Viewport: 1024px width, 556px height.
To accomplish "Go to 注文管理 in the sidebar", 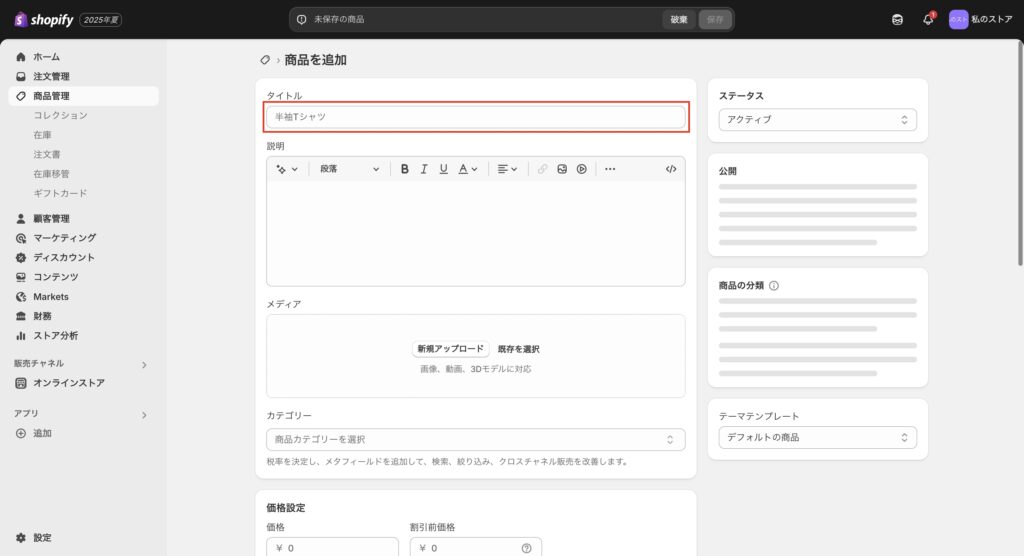I will click(x=51, y=77).
